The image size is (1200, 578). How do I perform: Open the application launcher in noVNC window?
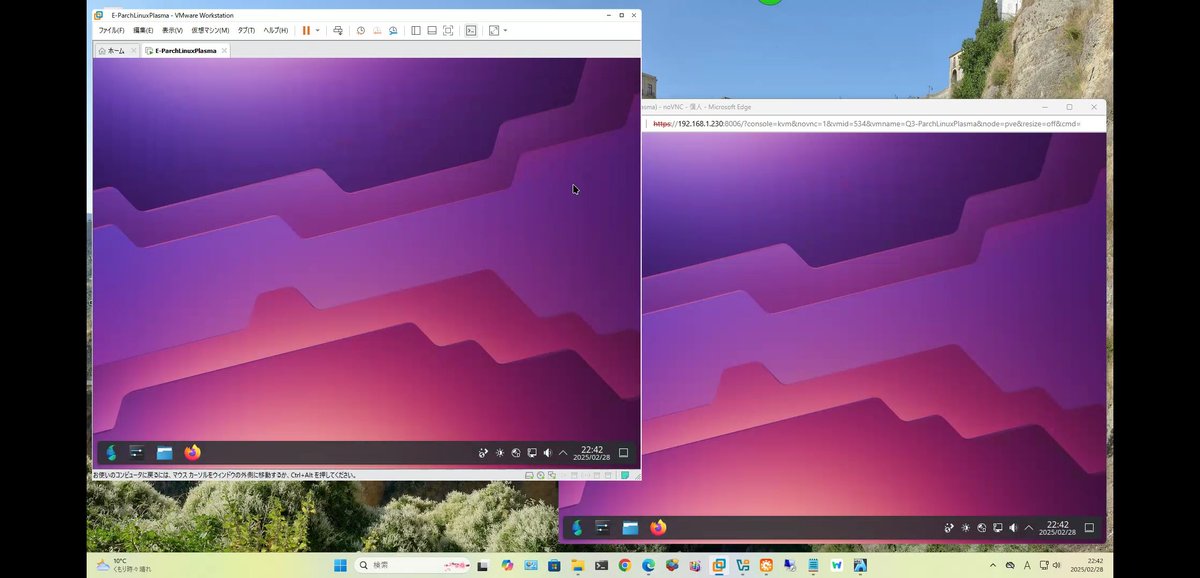(x=577, y=528)
